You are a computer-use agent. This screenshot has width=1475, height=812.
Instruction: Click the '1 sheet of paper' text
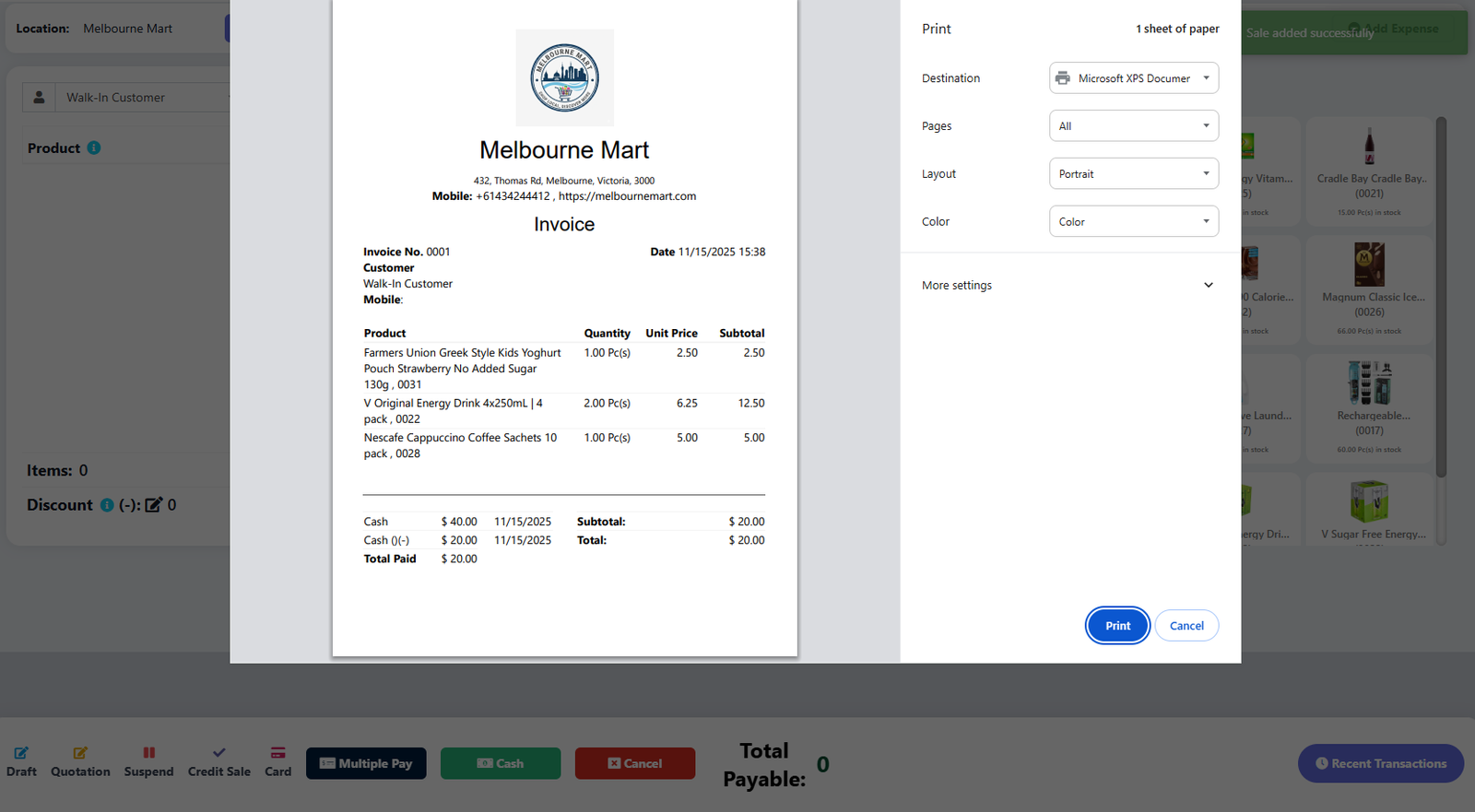(x=1177, y=29)
